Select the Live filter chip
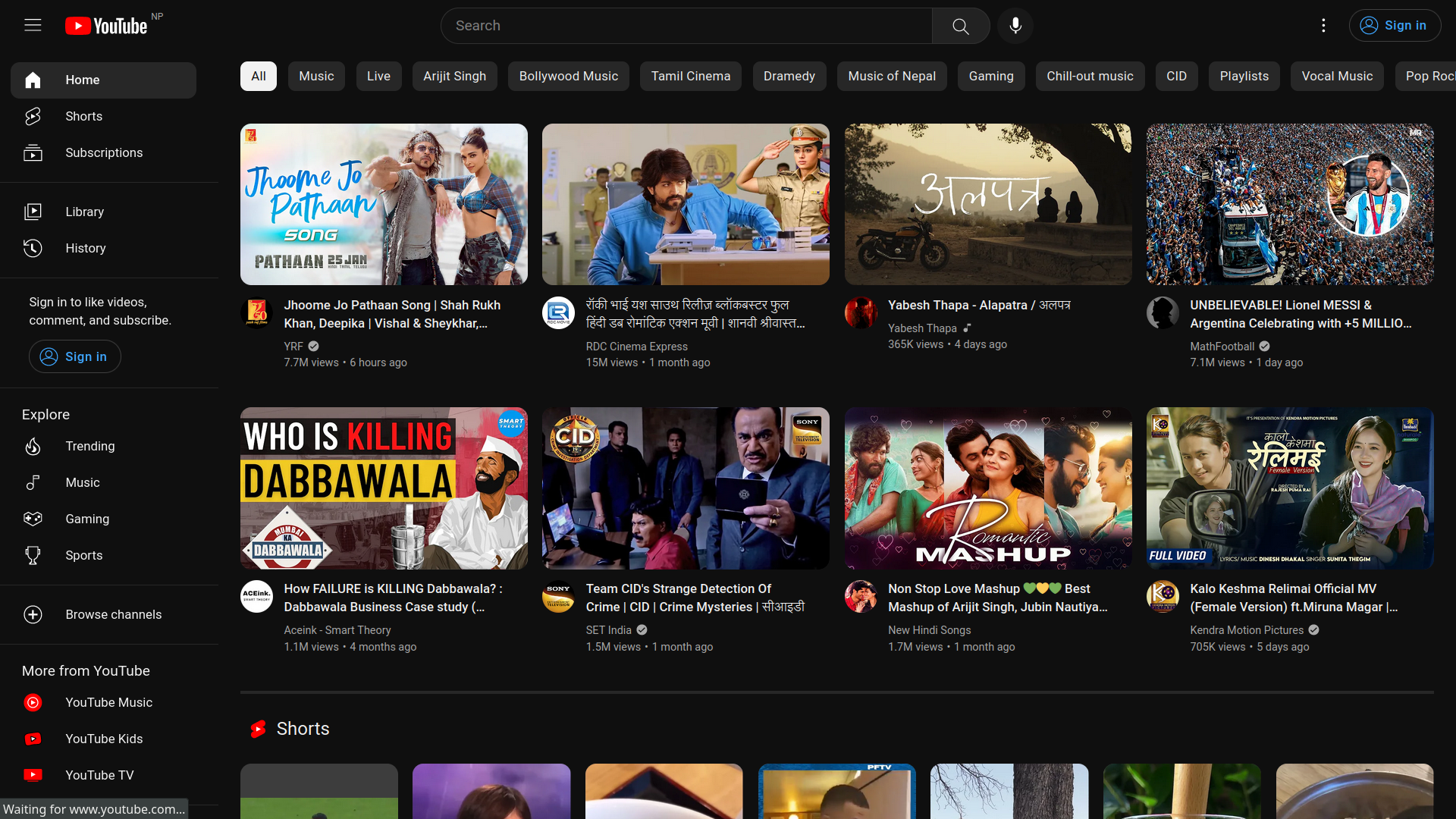Image resolution: width=1456 pixels, height=819 pixels. [378, 76]
